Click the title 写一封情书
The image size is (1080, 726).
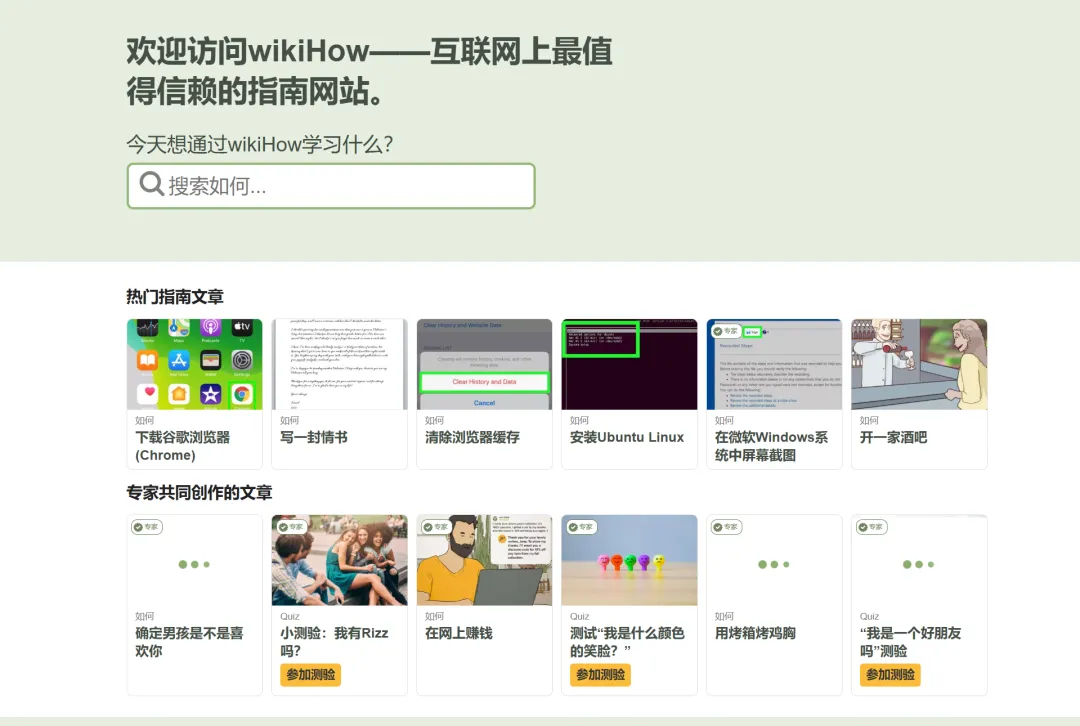pyautogui.click(x=313, y=437)
